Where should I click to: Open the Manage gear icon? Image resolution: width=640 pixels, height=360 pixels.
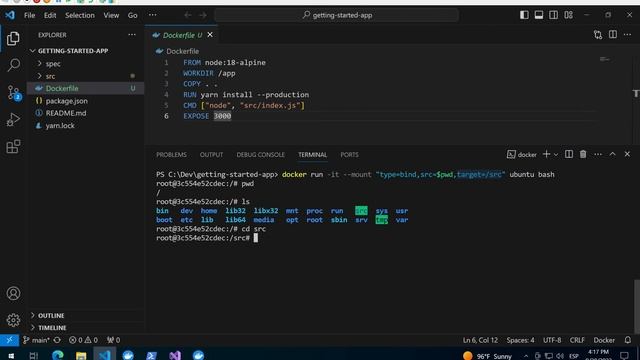pyautogui.click(x=13, y=320)
